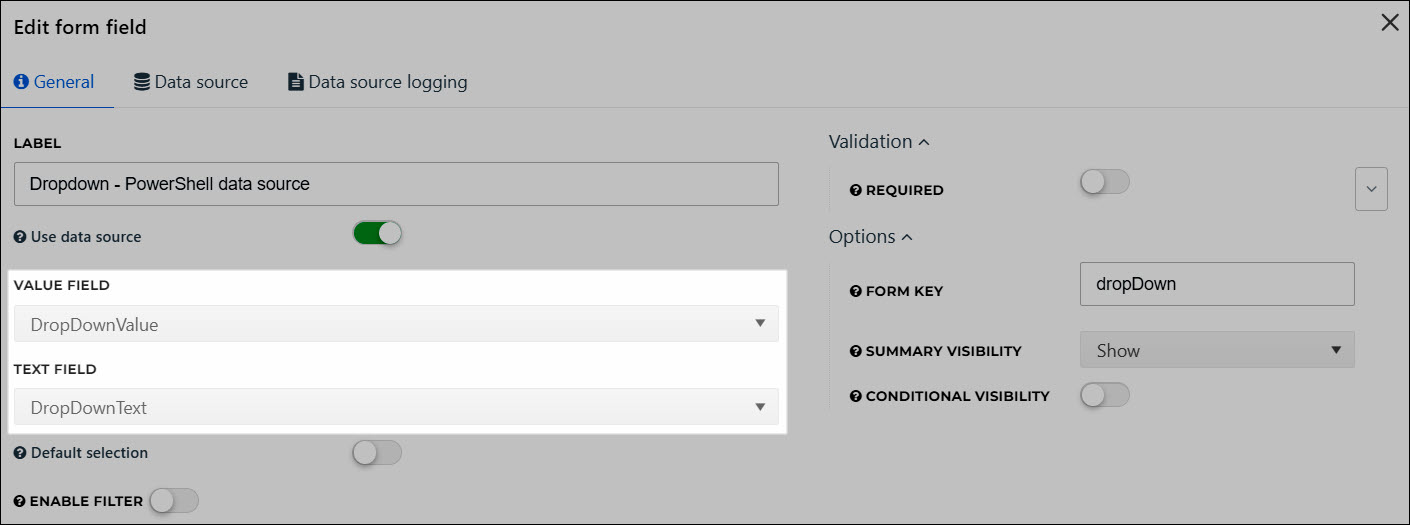The image size is (1410, 525).
Task: Switch to the Data source logging tab
Action: 377,82
